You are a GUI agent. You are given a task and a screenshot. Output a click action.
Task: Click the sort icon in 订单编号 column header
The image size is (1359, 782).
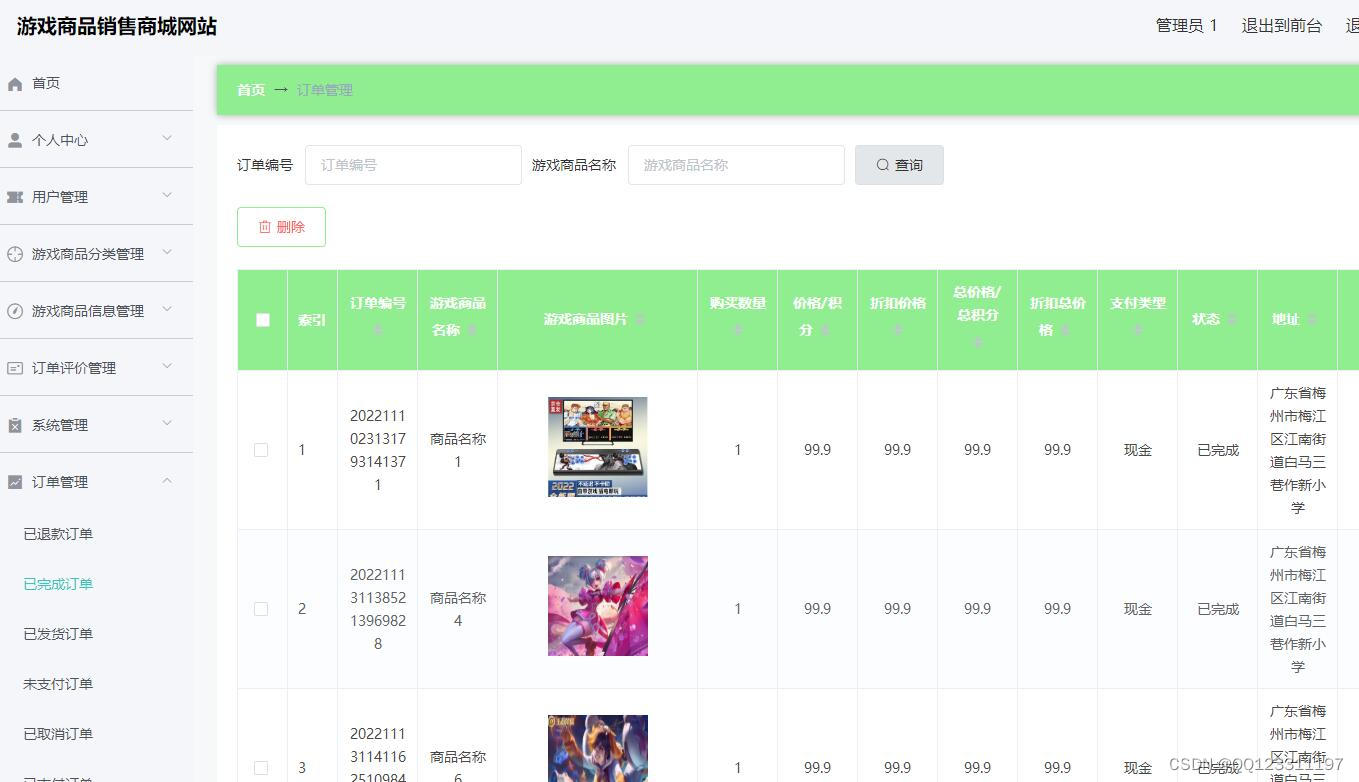(378, 330)
